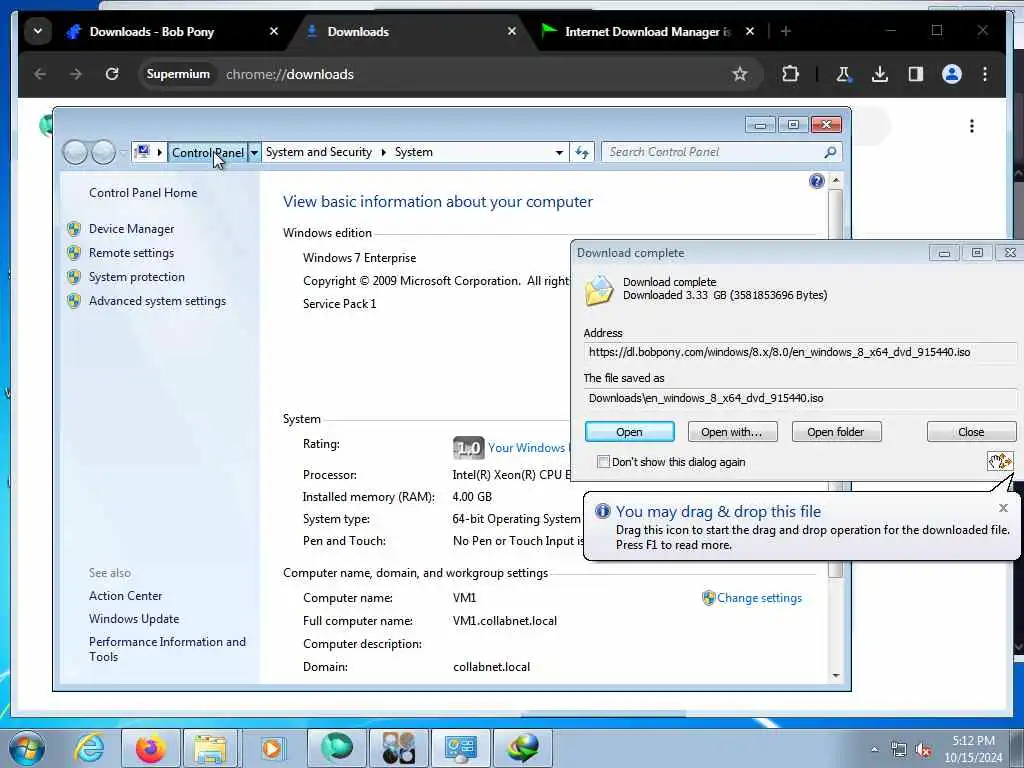Screen dimensions: 1024x768
Task: Open the browser tab search dropdown
Action: pos(38,31)
